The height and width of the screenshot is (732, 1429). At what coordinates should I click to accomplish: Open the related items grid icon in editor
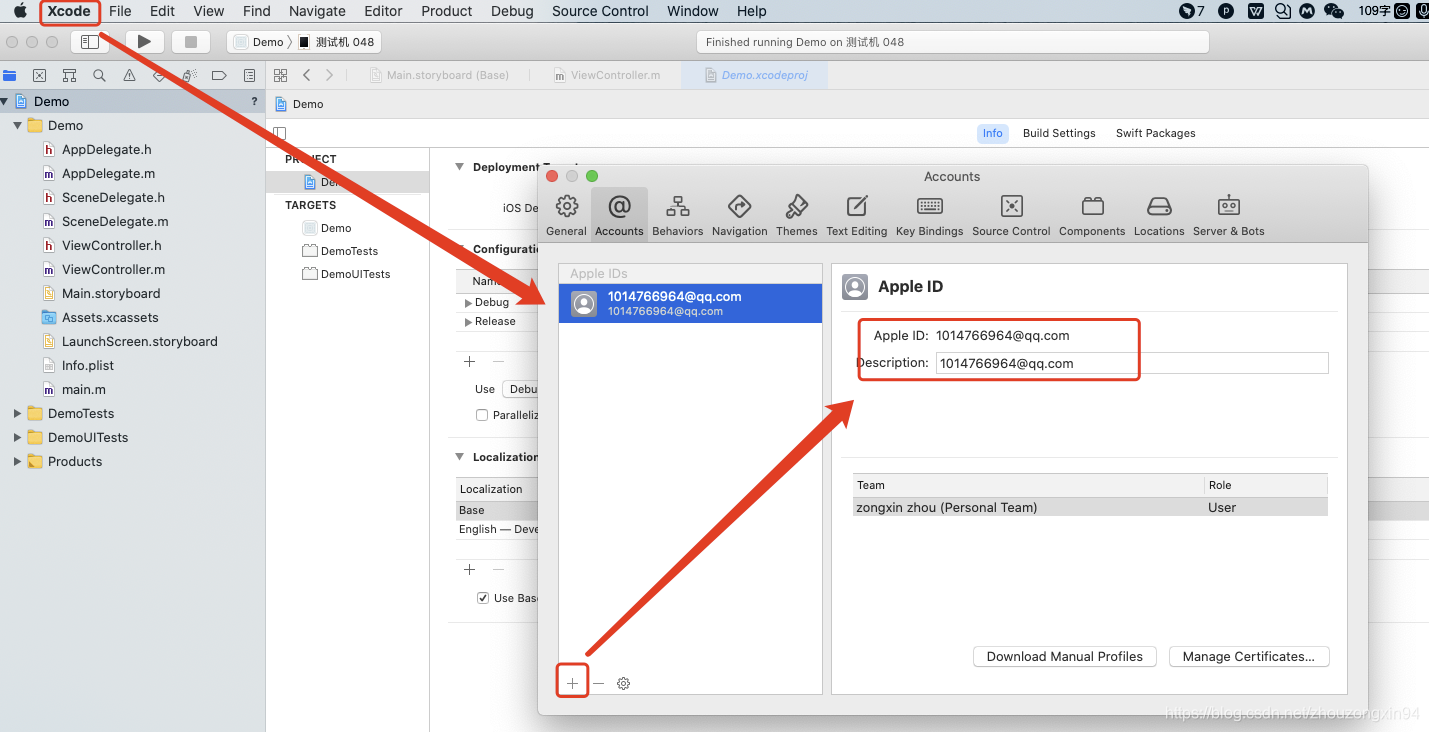281,75
